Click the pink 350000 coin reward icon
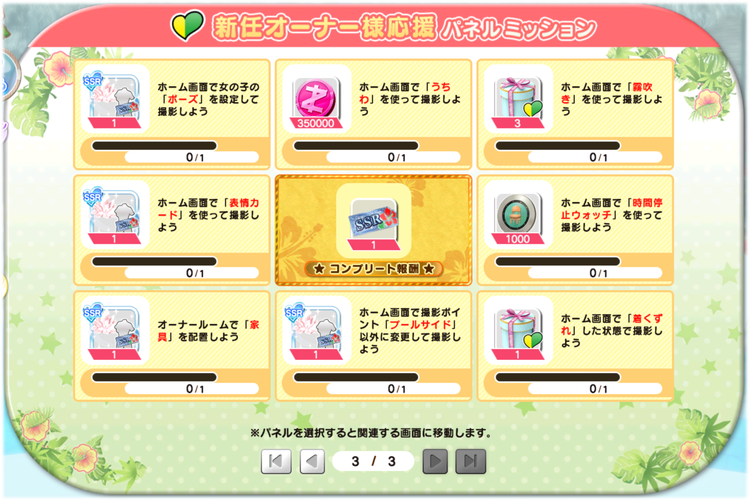Viewport: 750px width, 501px height. tap(317, 99)
